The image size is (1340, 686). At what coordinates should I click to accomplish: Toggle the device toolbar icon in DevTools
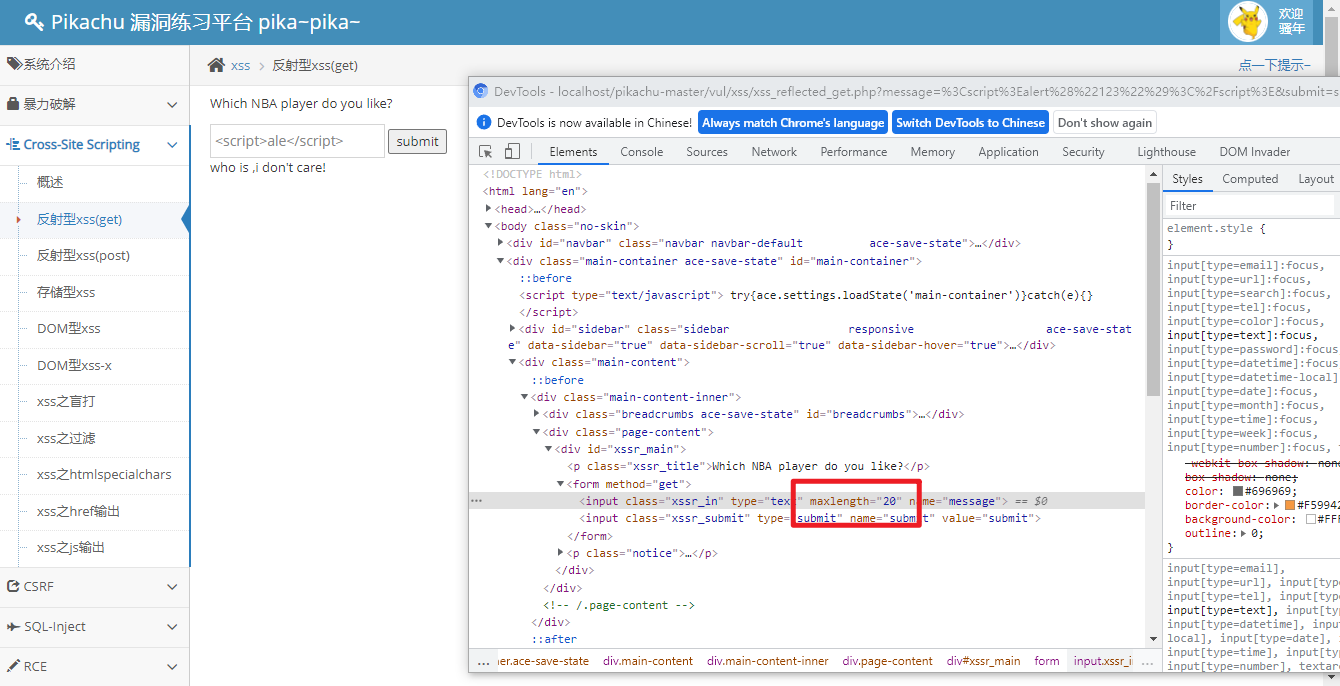[x=512, y=152]
